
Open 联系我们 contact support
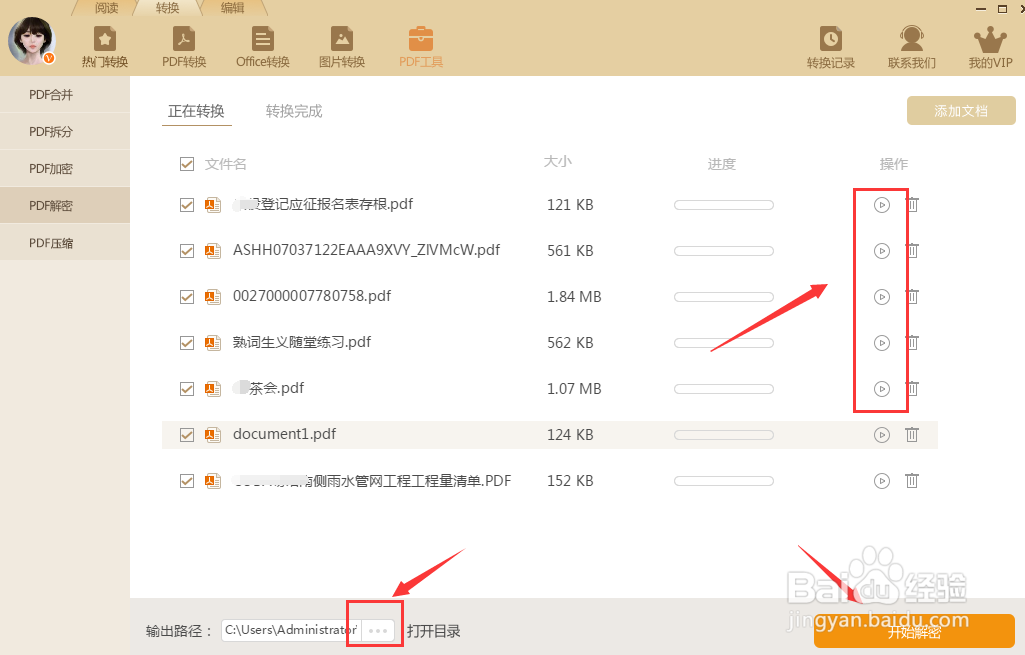(x=910, y=45)
